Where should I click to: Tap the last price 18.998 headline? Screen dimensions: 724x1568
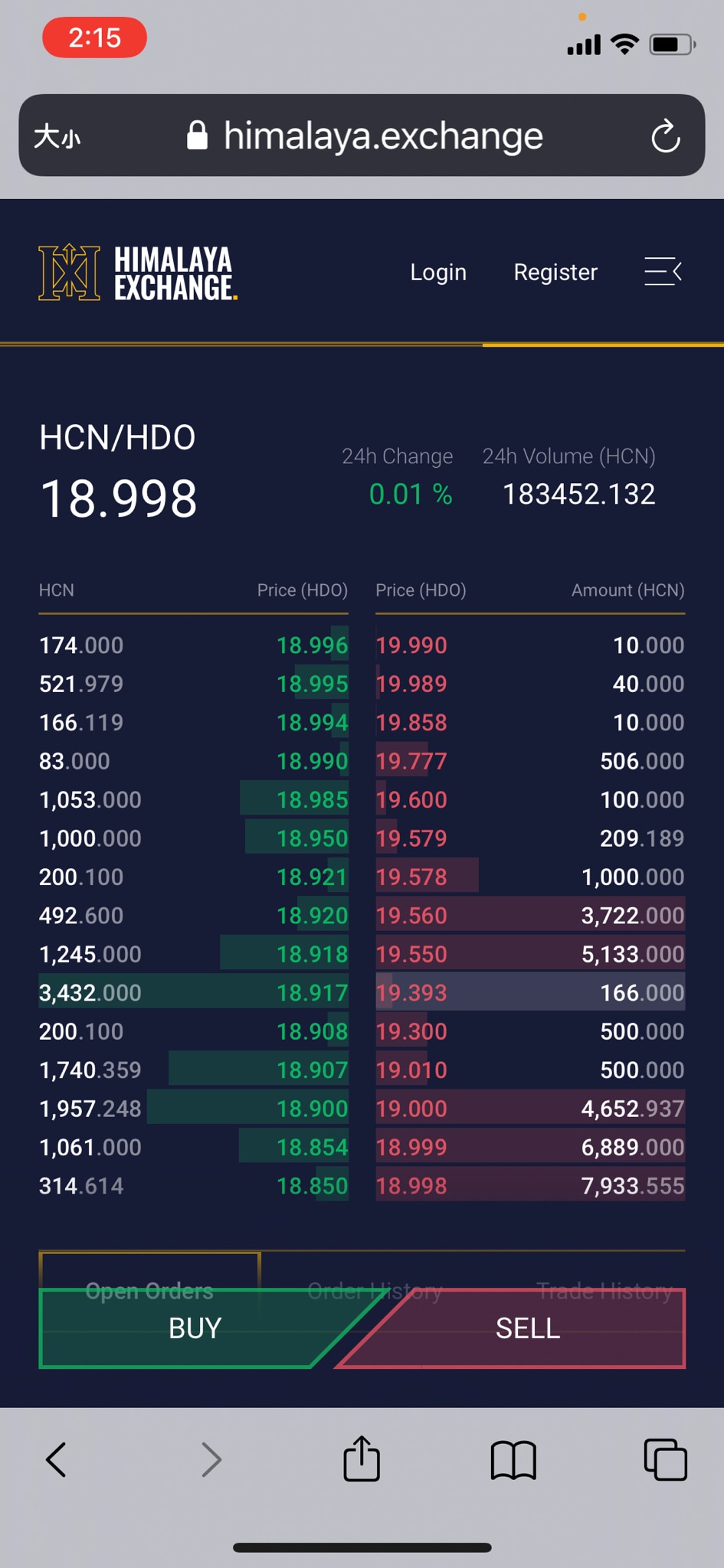click(x=119, y=498)
